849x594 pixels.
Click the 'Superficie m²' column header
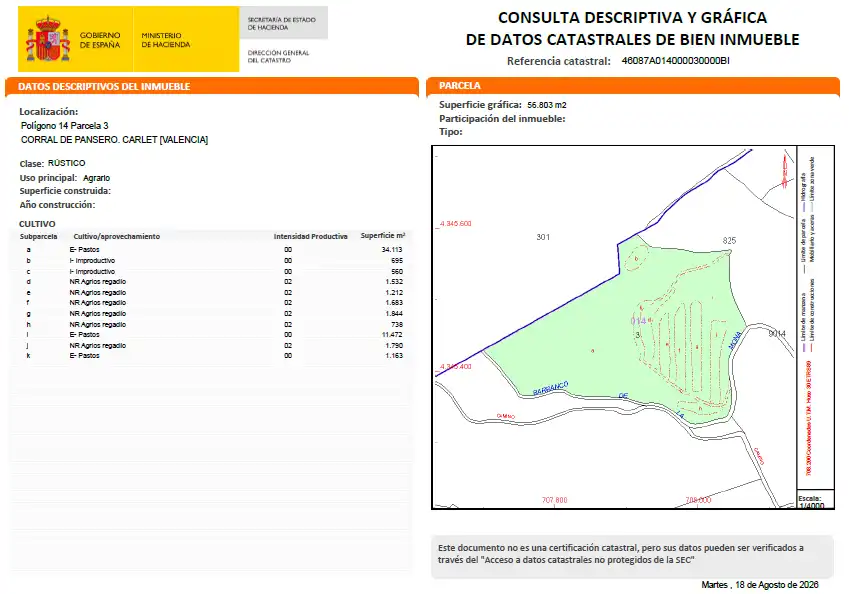click(x=383, y=236)
